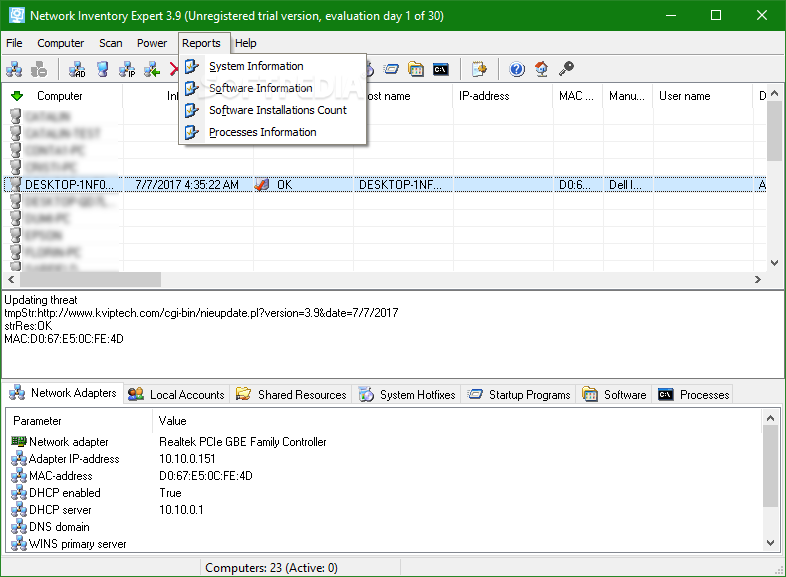This screenshot has height=577, width=786.
Task: Click the WINS primary server parameter
Action: point(78,544)
